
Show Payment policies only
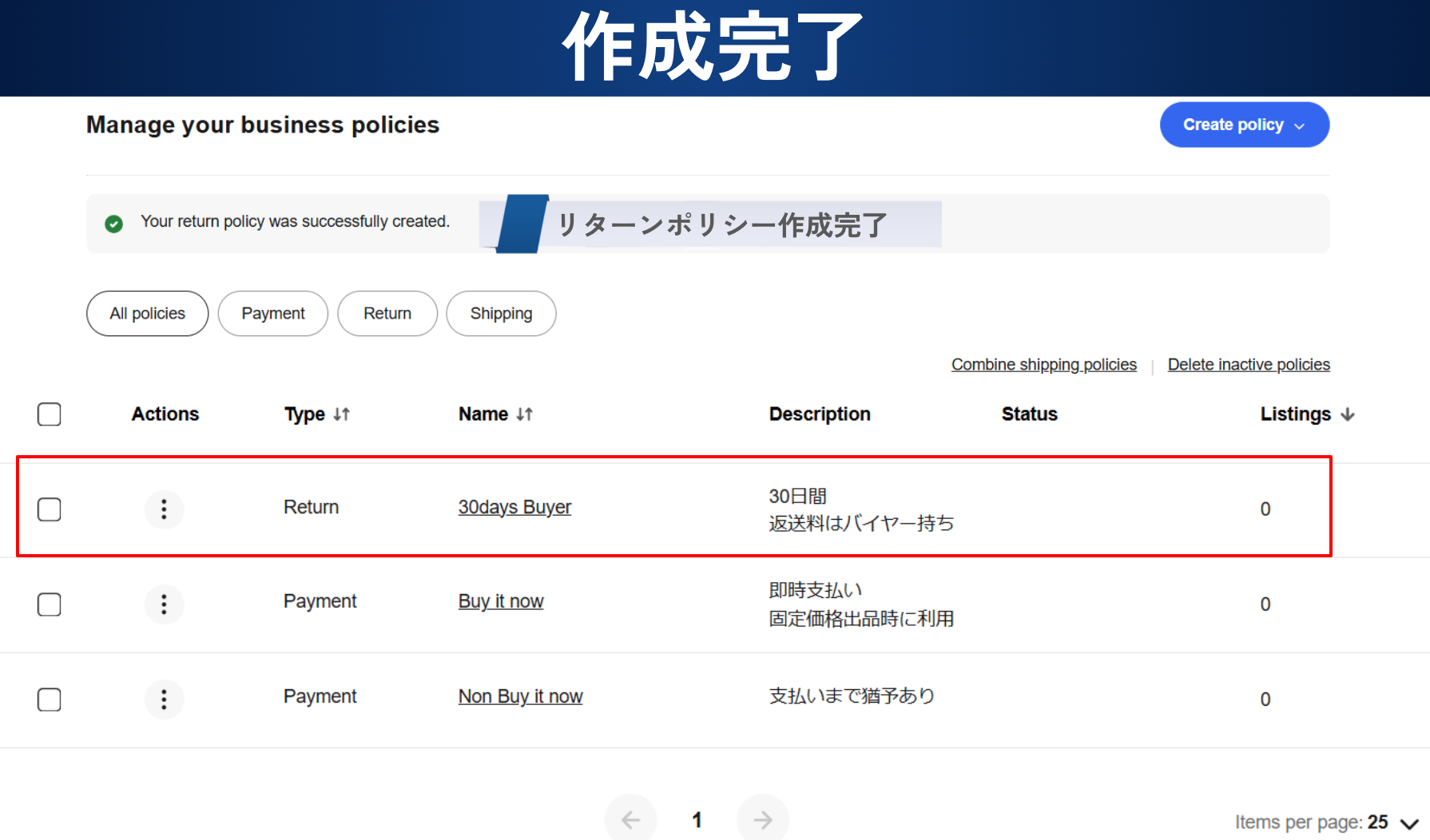click(x=272, y=314)
